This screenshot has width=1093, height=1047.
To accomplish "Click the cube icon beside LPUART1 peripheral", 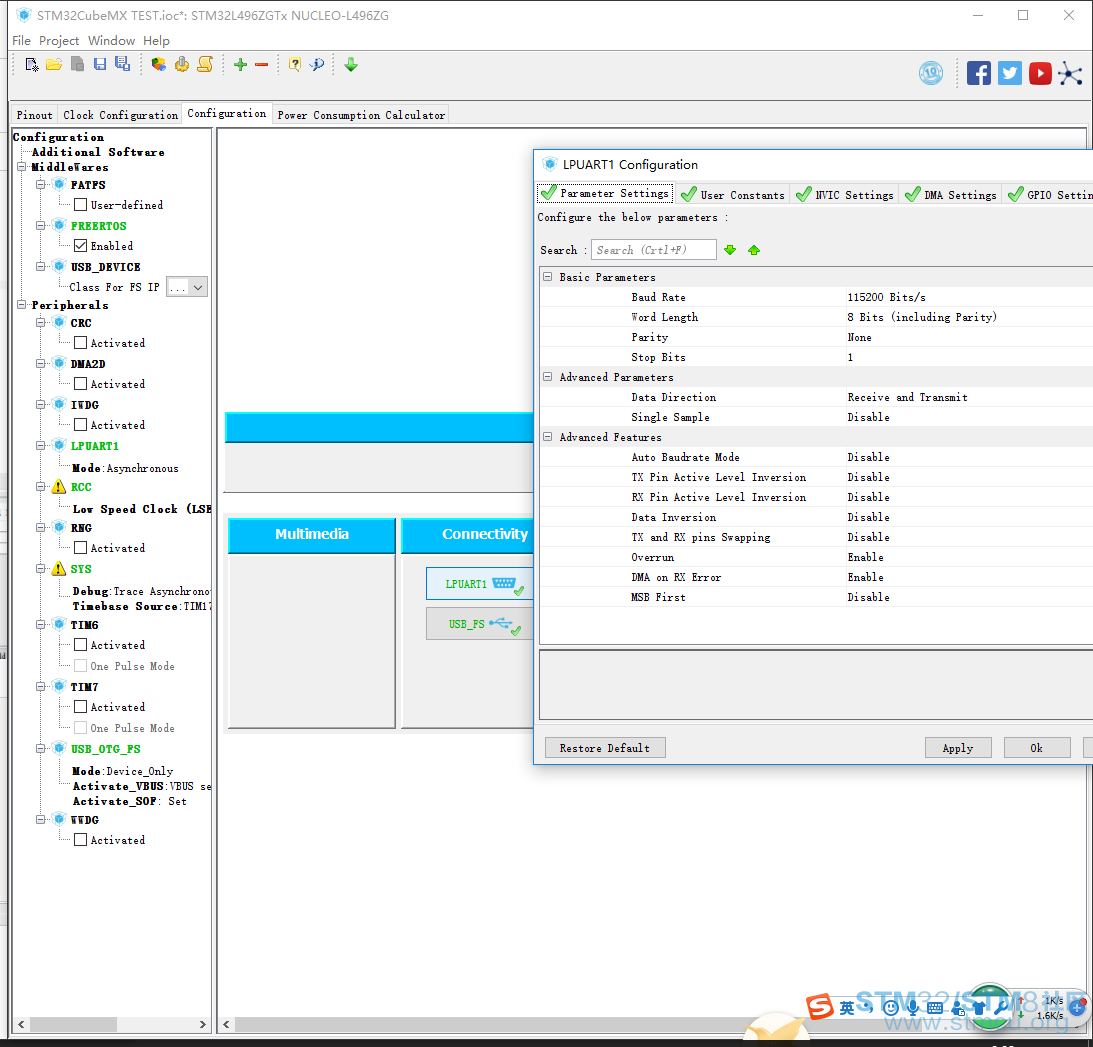I will [60, 445].
